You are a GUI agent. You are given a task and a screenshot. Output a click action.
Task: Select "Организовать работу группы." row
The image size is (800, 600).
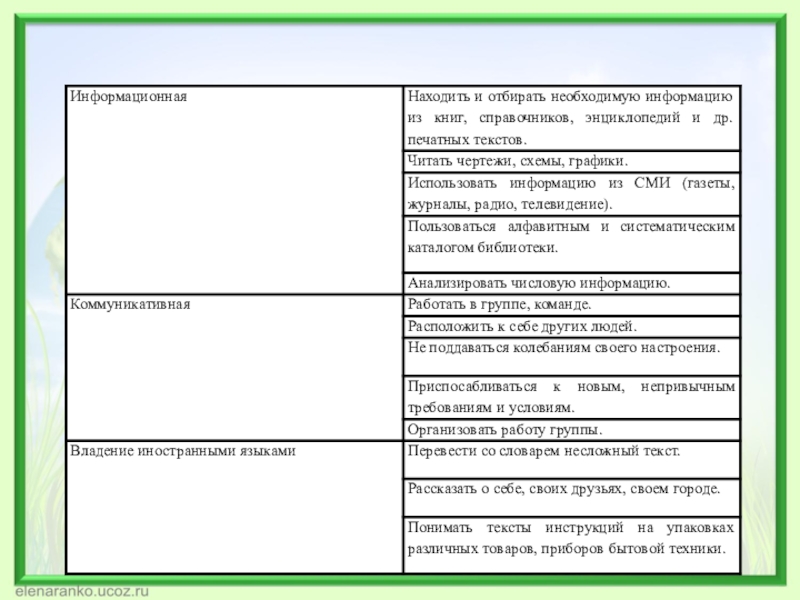point(571,430)
